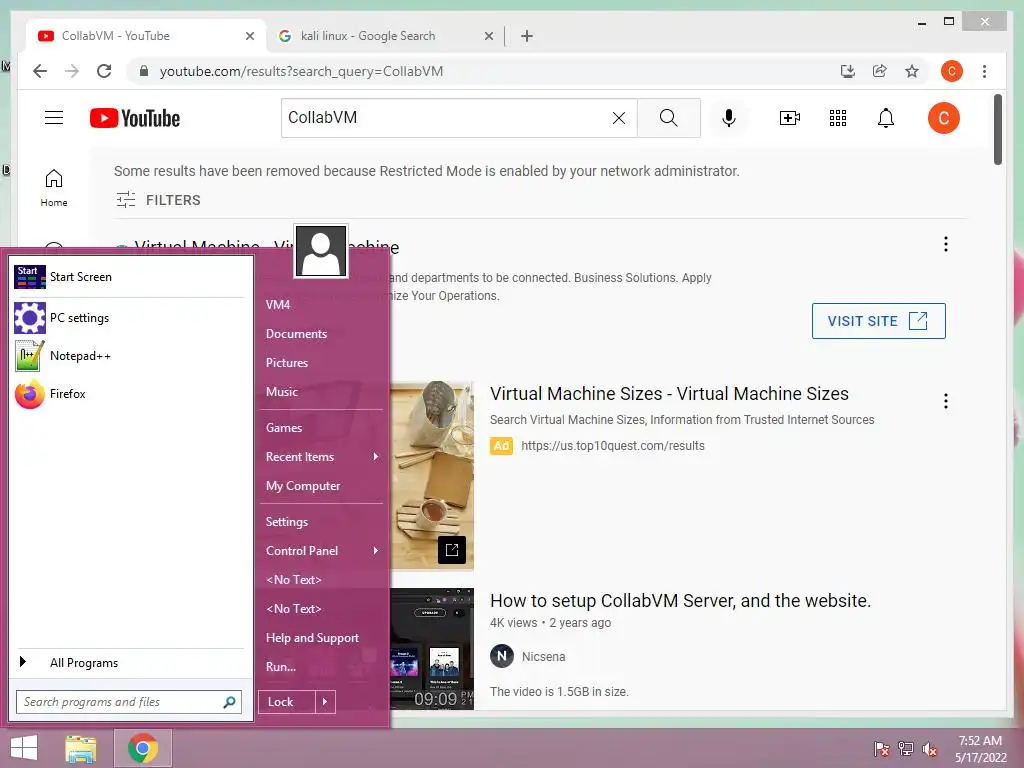The height and width of the screenshot is (768, 1024).
Task: Click the muted volume tray icon
Action: (x=929, y=749)
